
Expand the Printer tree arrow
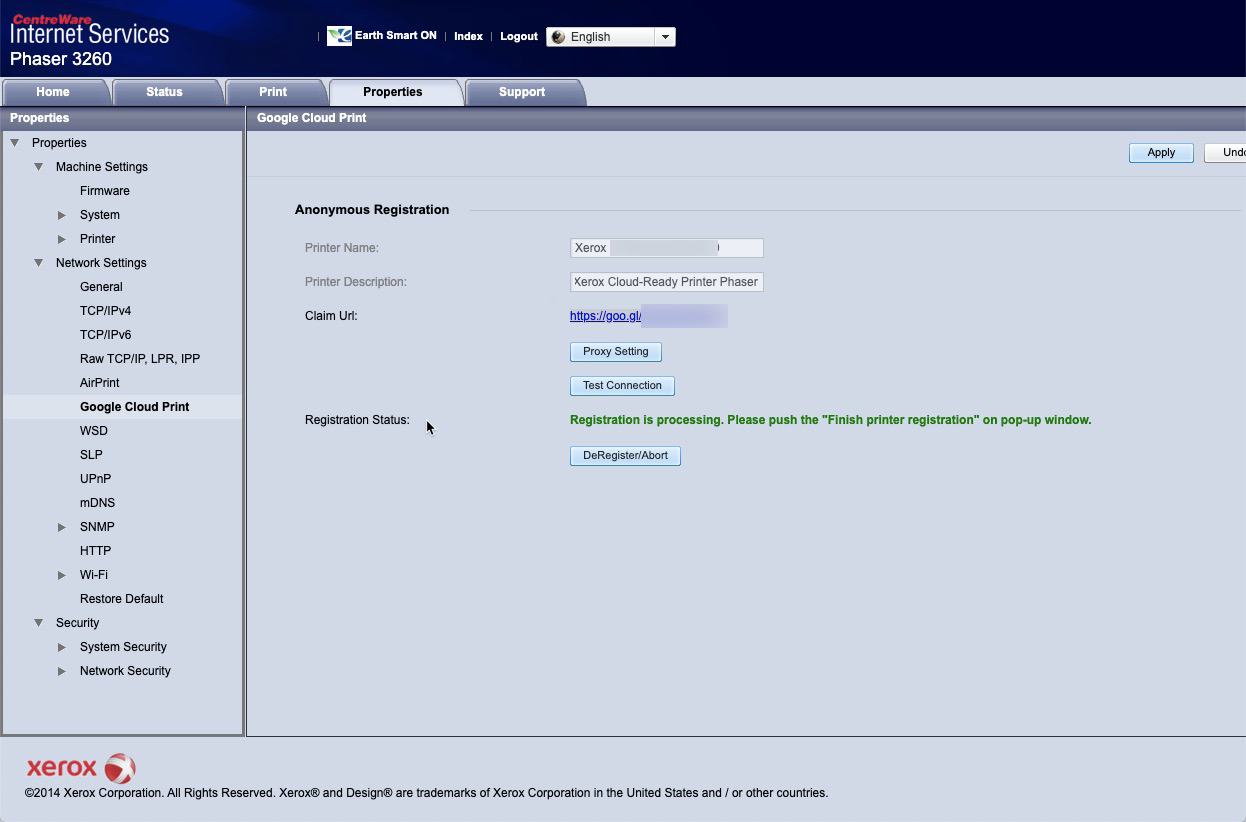(x=62, y=239)
